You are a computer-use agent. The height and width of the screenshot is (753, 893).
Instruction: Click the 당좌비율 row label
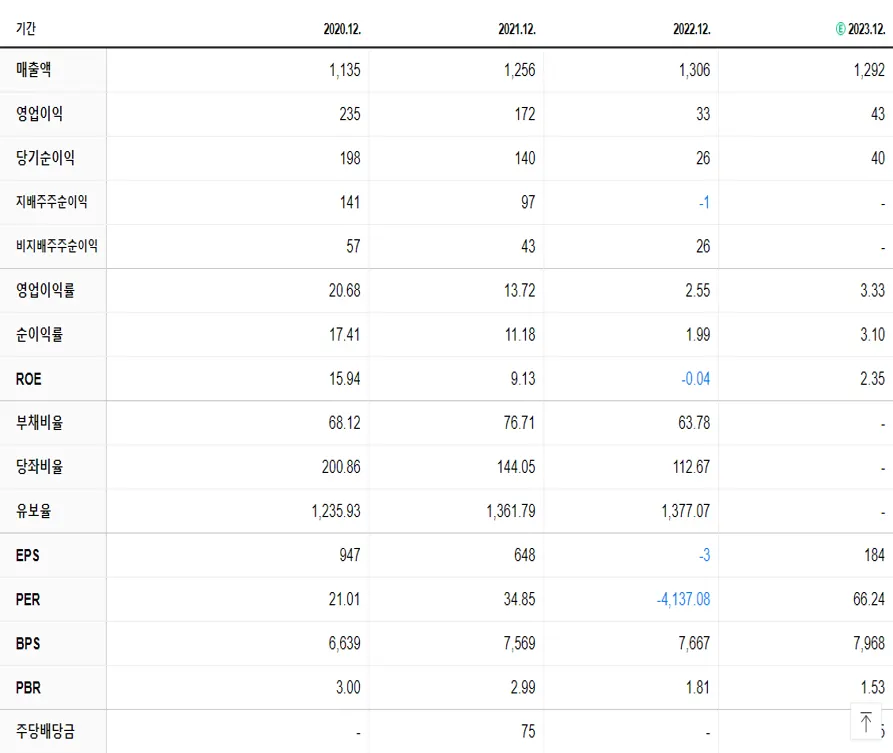coord(39,466)
